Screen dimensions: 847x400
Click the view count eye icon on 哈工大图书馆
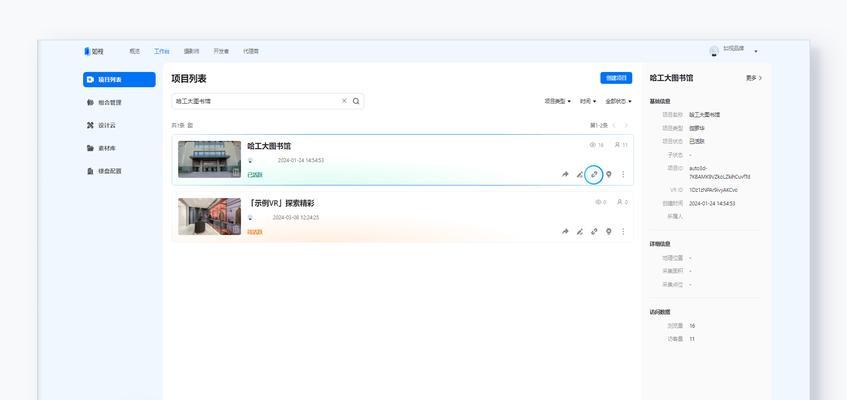(x=592, y=145)
